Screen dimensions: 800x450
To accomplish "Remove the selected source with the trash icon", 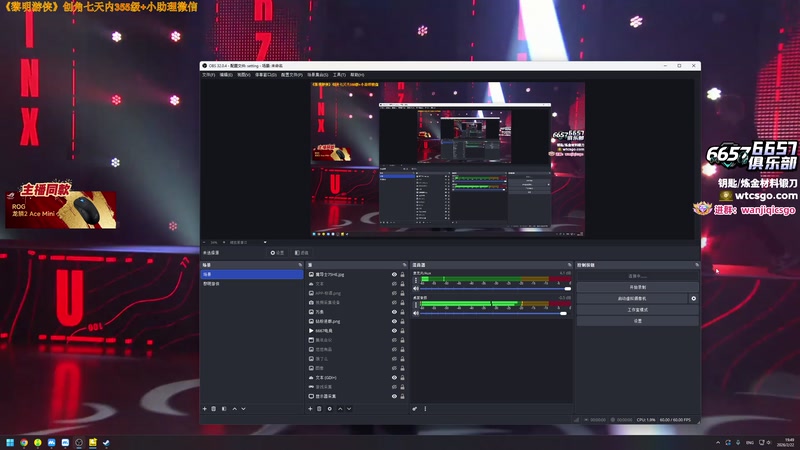I will click(319, 409).
